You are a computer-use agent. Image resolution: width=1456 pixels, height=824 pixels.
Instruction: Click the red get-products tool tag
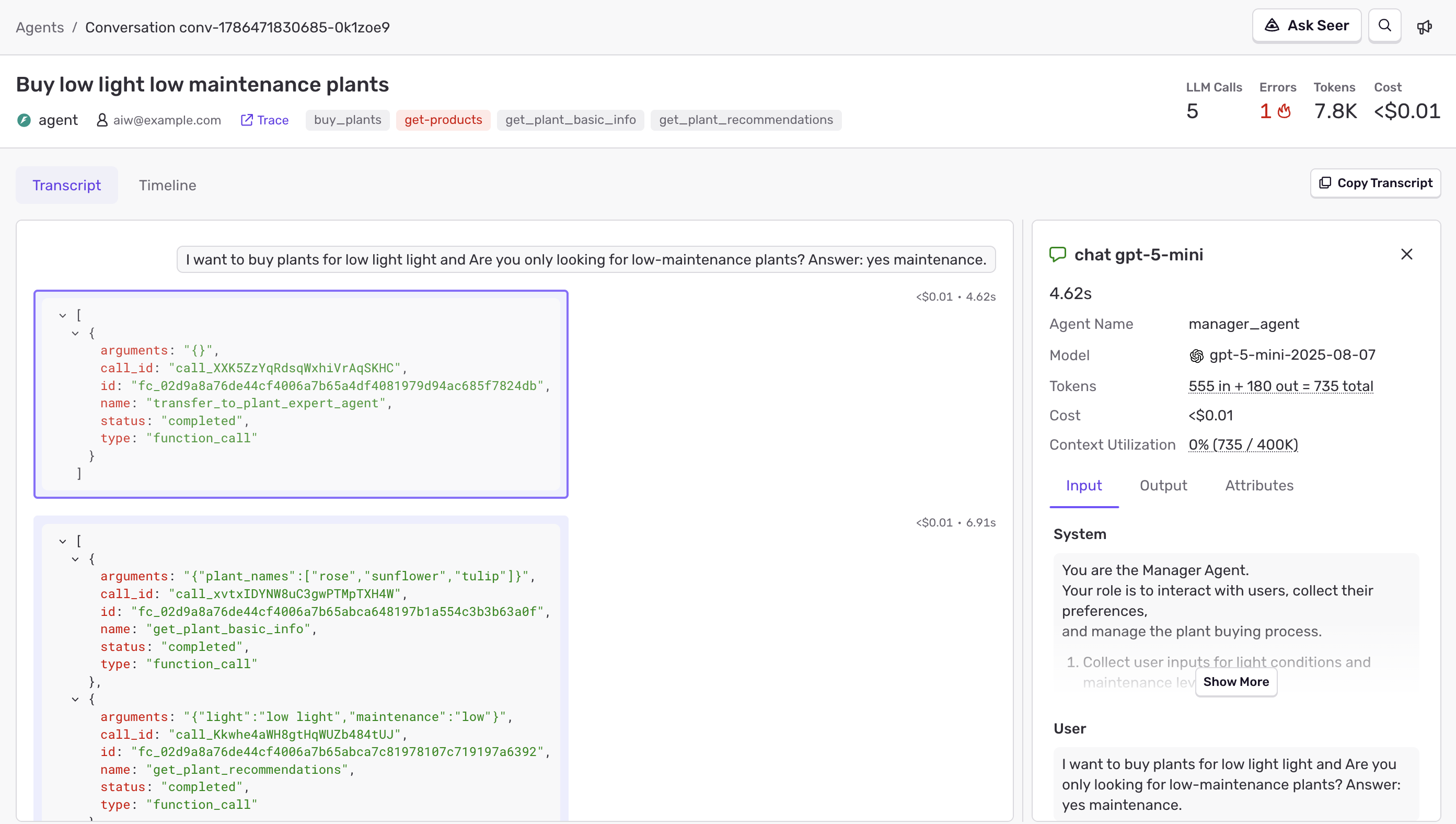tap(443, 120)
